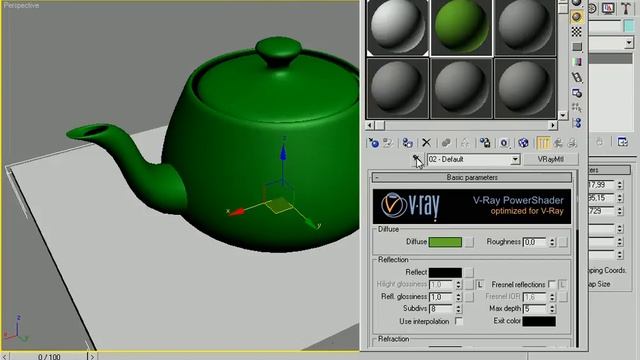Toggle the L lock beside Hilight glossiness
The height and width of the screenshot is (360, 640).
point(480,284)
